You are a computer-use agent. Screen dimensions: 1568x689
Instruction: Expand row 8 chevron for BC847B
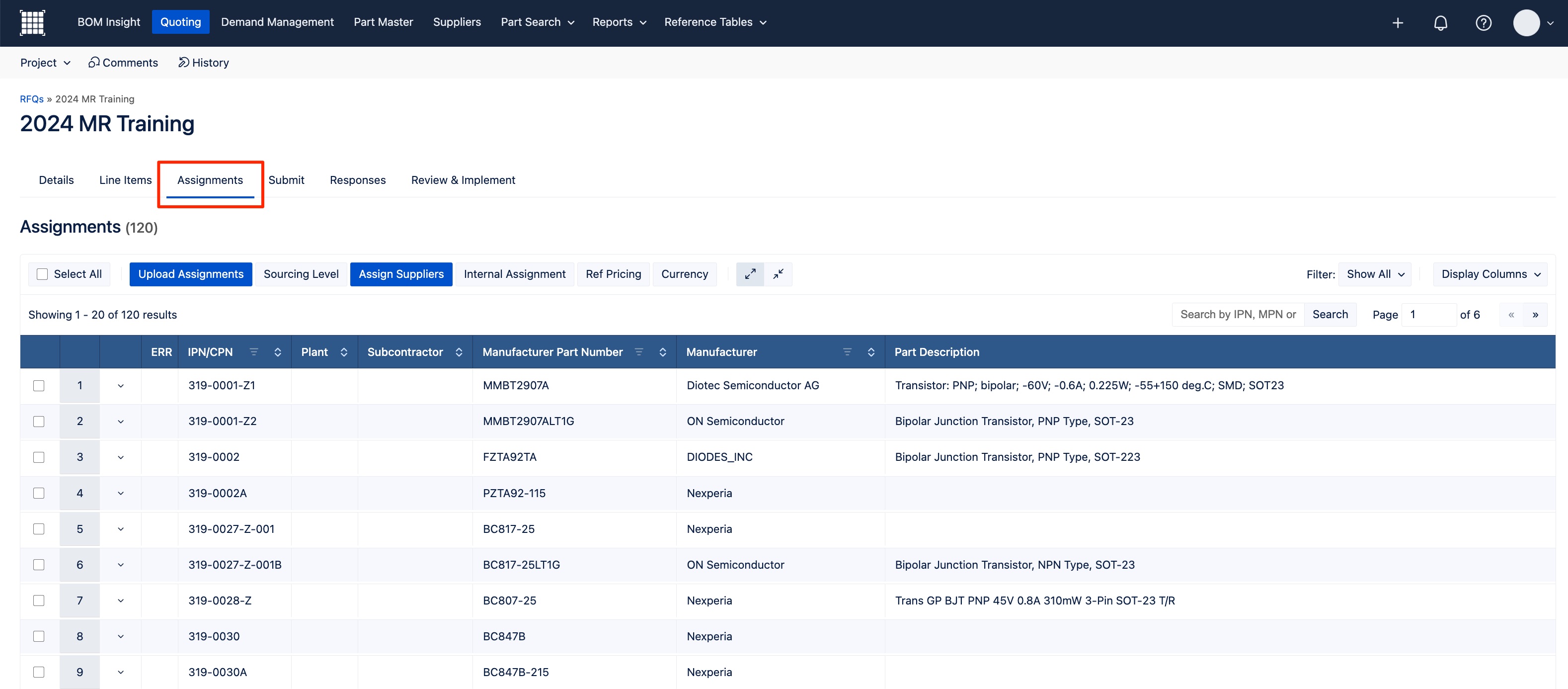coord(121,637)
